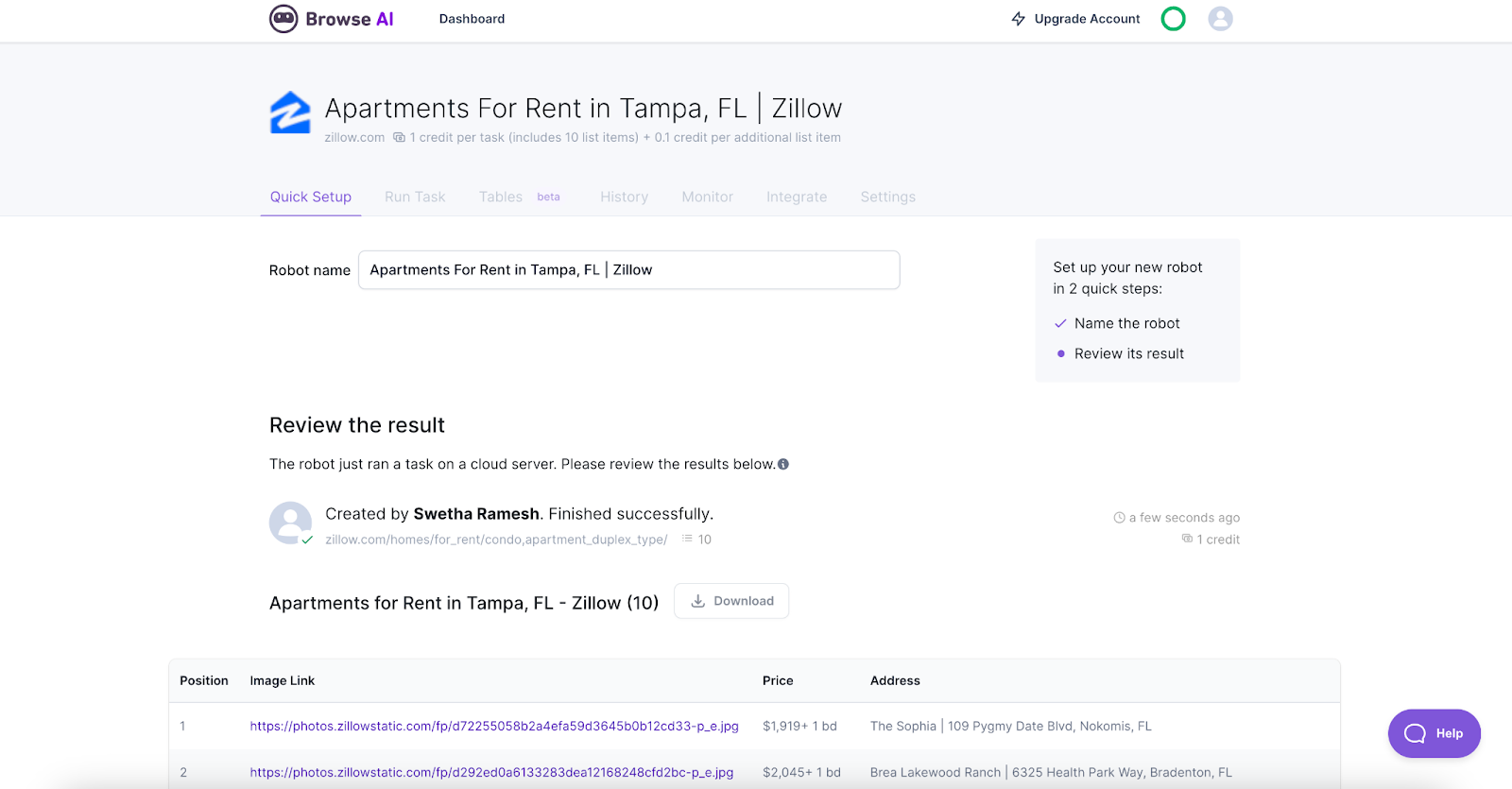Image resolution: width=1512 pixels, height=789 pixels.
Task: Click the zillow.com source text
Action: pos(354,138)
